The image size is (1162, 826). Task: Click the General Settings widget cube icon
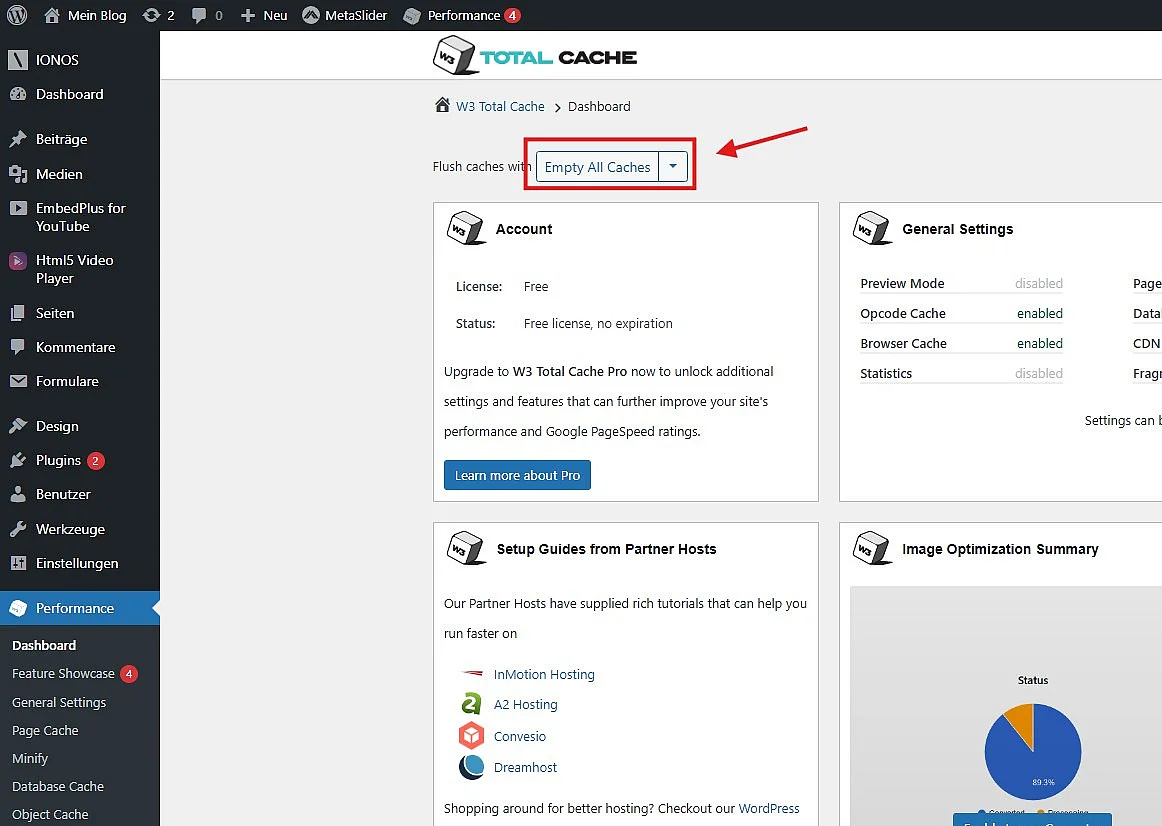[872, 228]
